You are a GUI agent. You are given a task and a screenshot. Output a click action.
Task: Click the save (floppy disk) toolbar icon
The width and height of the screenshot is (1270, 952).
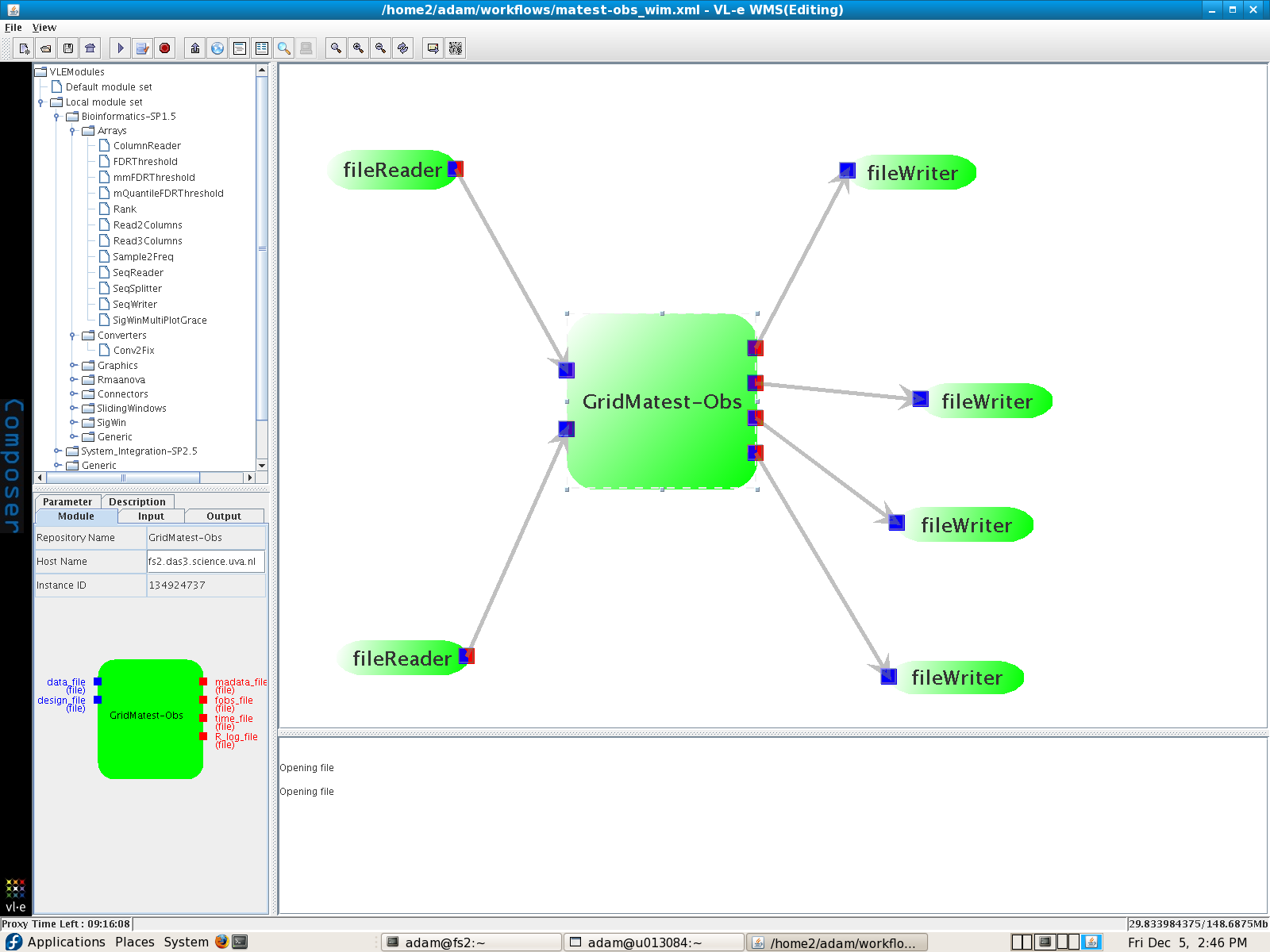coord(68,48)
